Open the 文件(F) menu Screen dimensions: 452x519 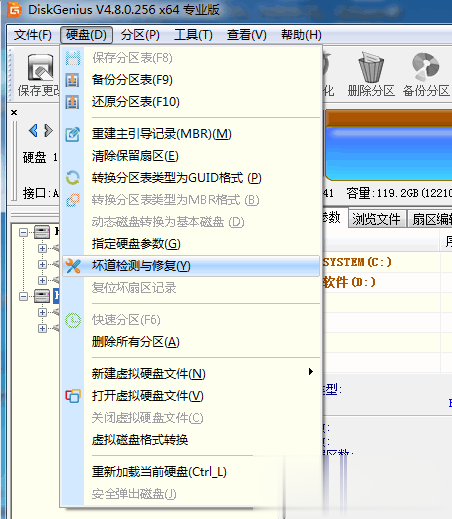coord(33,35)
